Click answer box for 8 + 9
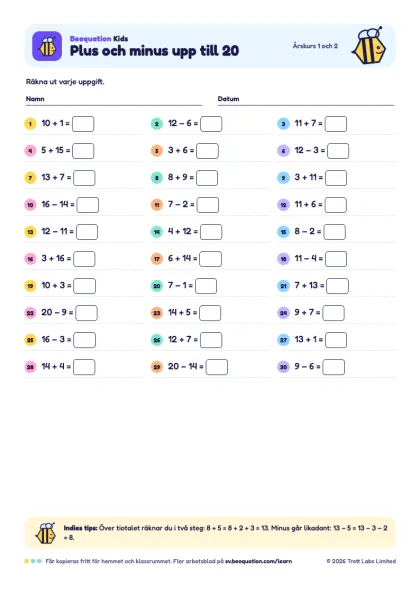This screenshot has width=420, height=595. [207, 178]
